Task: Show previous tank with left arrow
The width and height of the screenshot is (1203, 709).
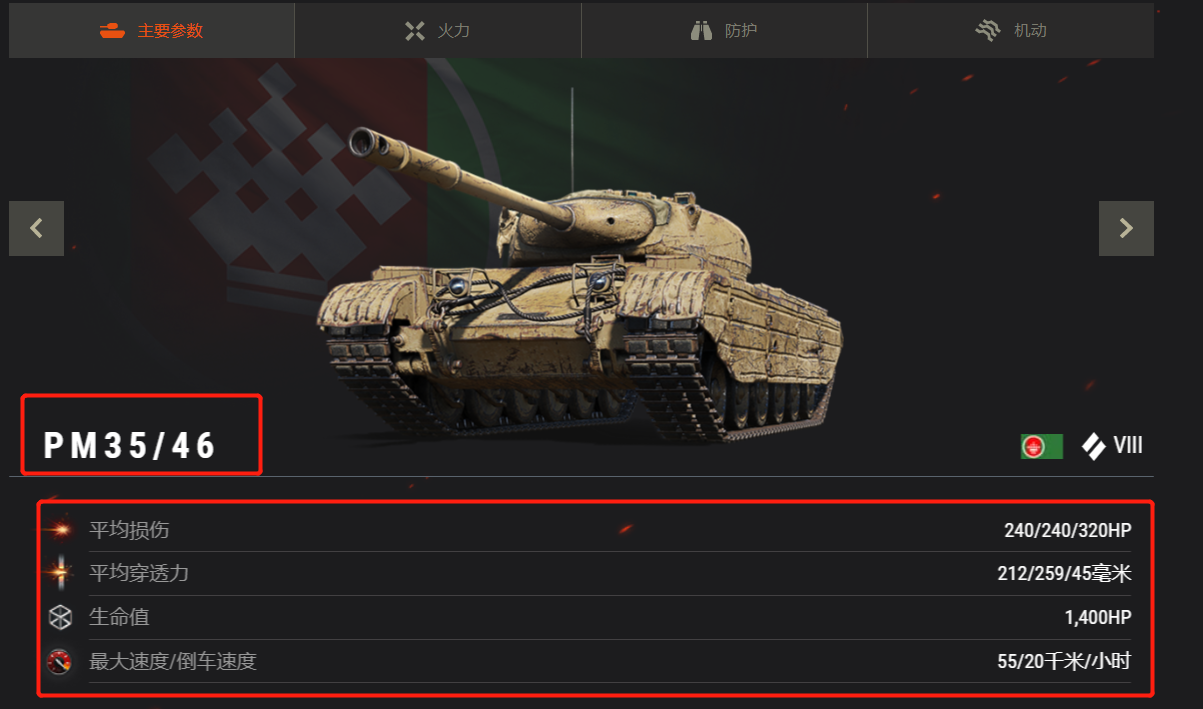Action: point(36,228)
